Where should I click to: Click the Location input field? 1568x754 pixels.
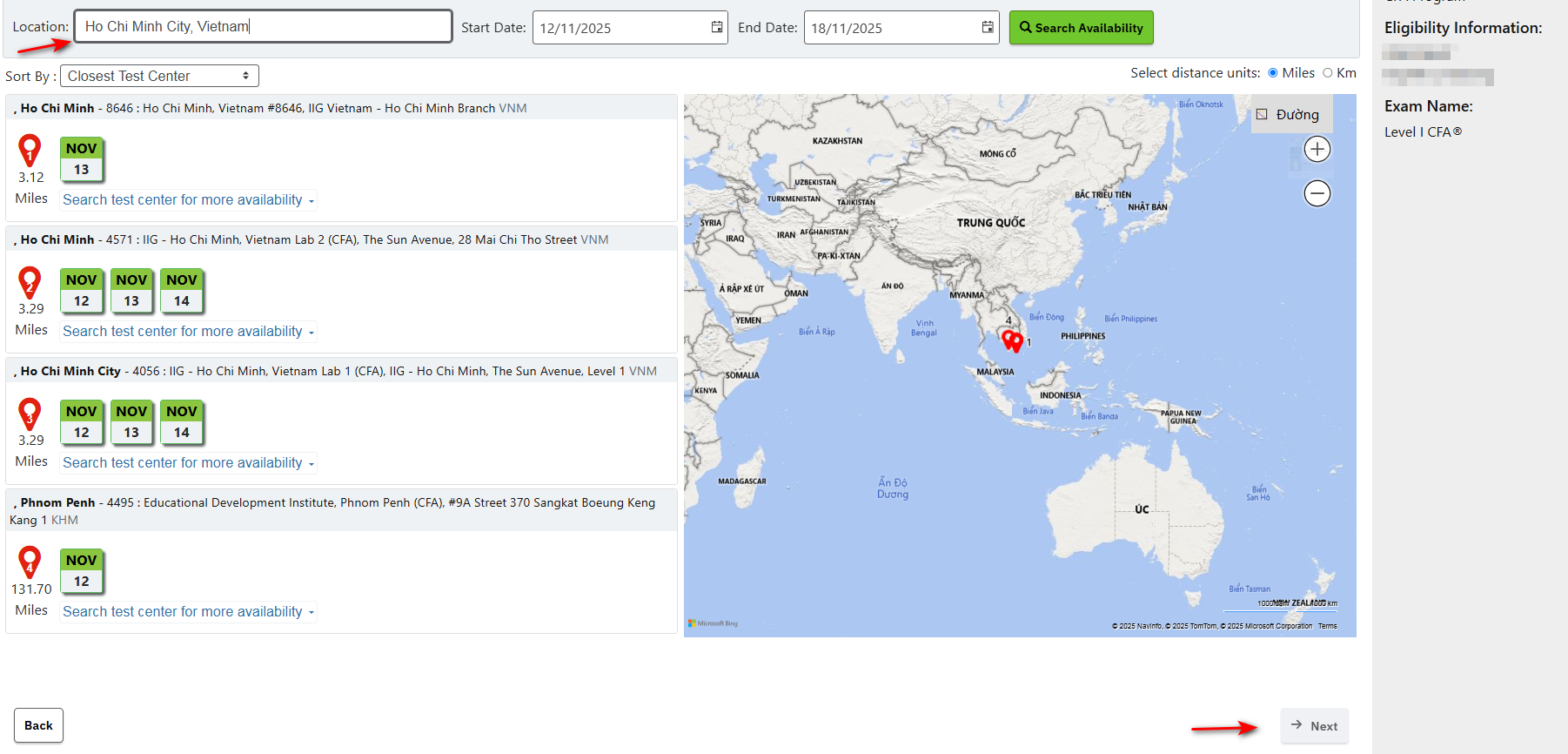tap(263, 26)
